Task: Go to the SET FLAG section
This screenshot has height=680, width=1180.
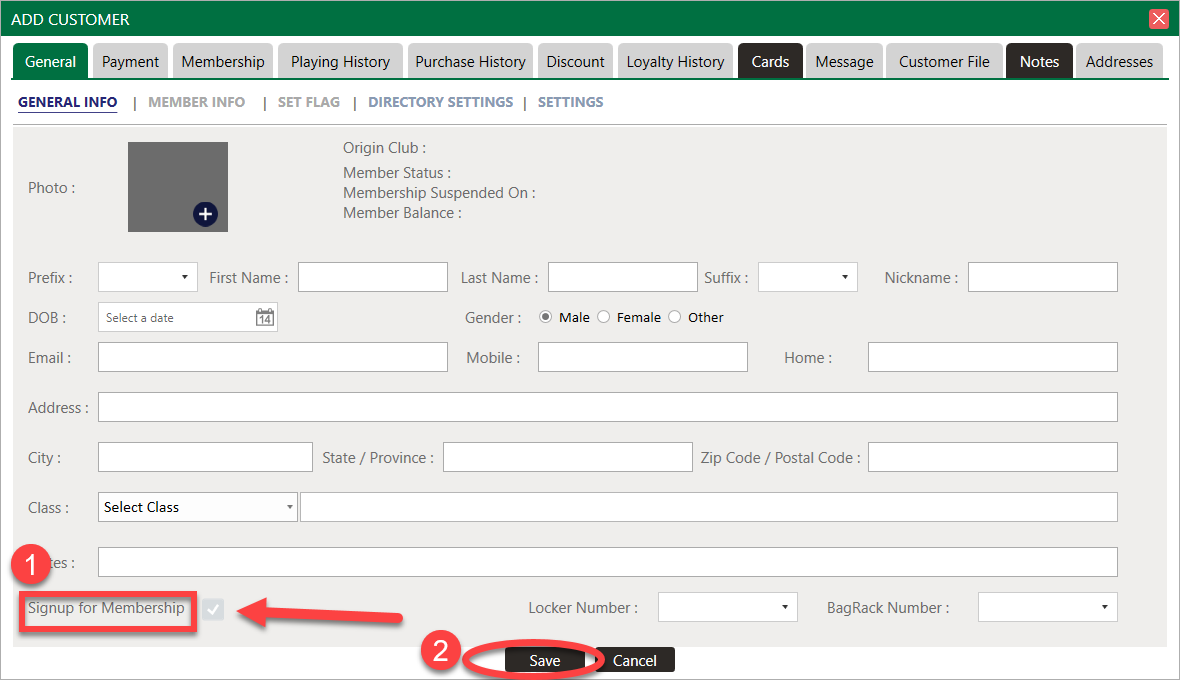Action: click(309, 102)
